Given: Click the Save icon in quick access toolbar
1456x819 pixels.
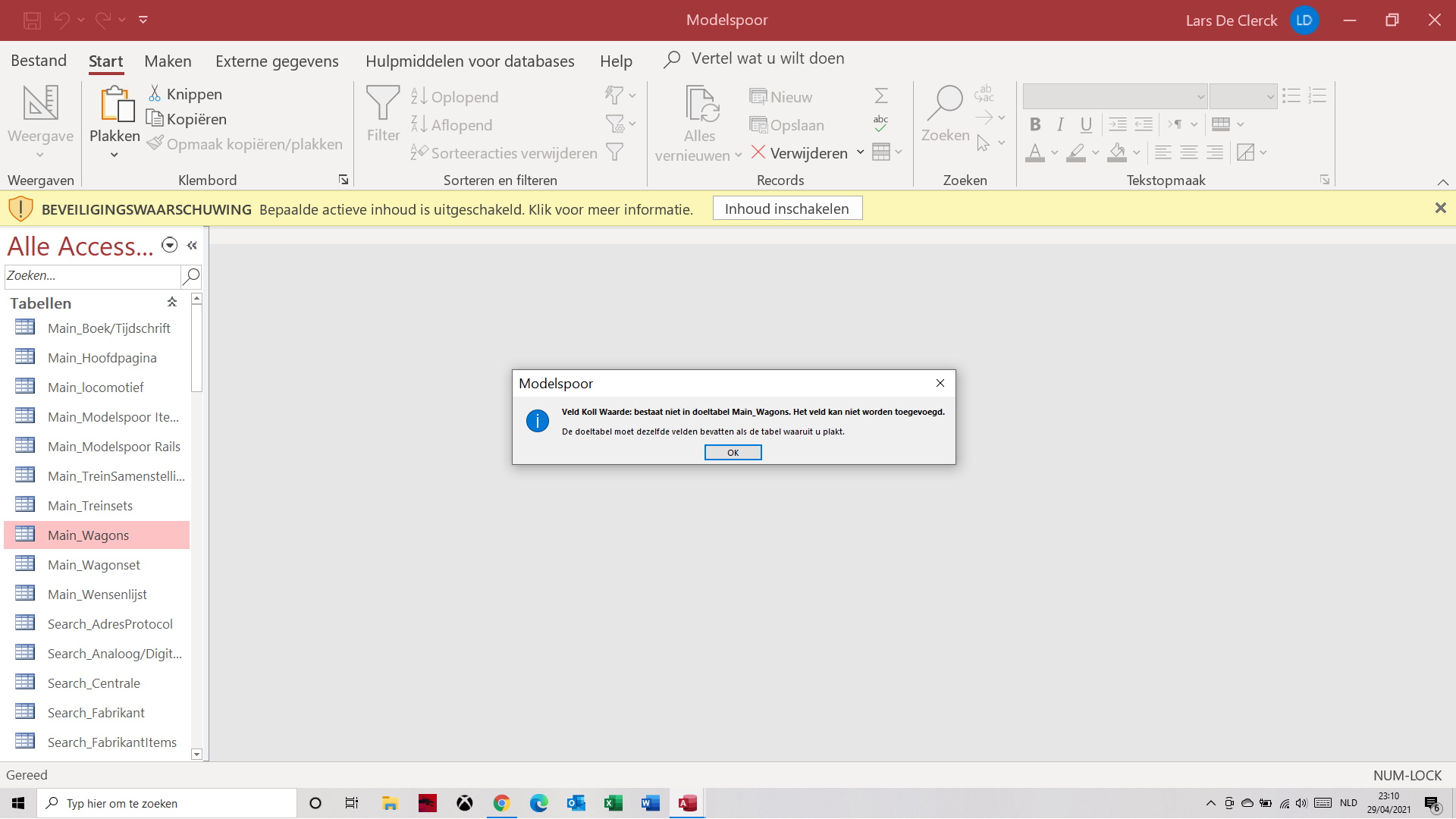Looking at the screenshot, I should (32, 20).
